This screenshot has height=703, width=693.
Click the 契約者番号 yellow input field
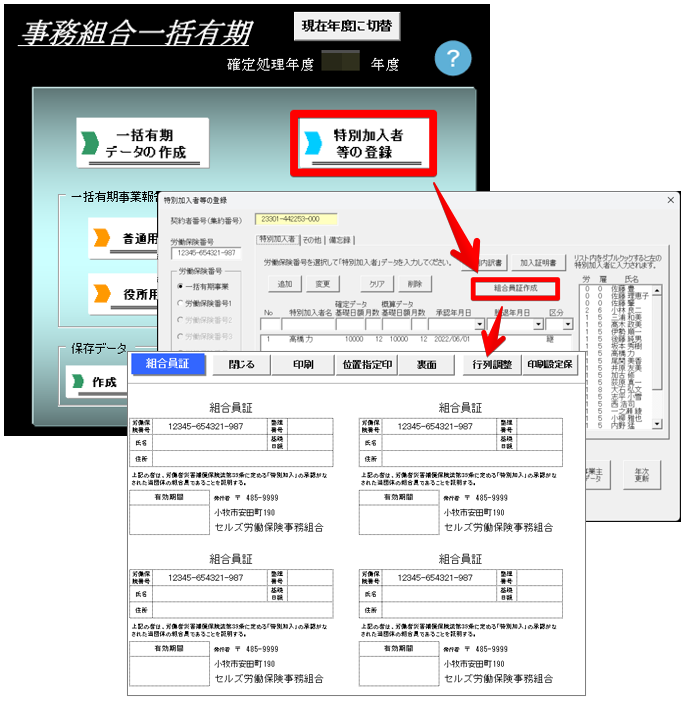tap(296, 219)
